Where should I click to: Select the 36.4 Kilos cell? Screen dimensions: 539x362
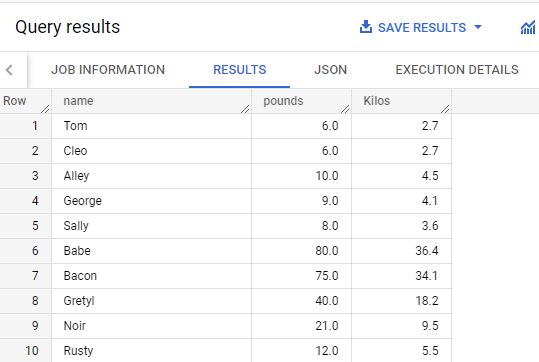coord(402,251)
